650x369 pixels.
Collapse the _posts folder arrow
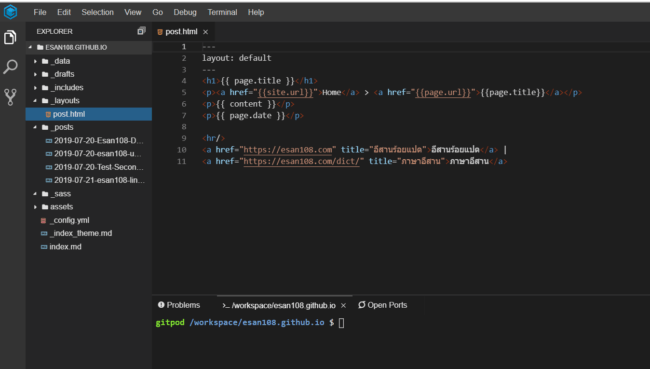[x=35, y=127]
